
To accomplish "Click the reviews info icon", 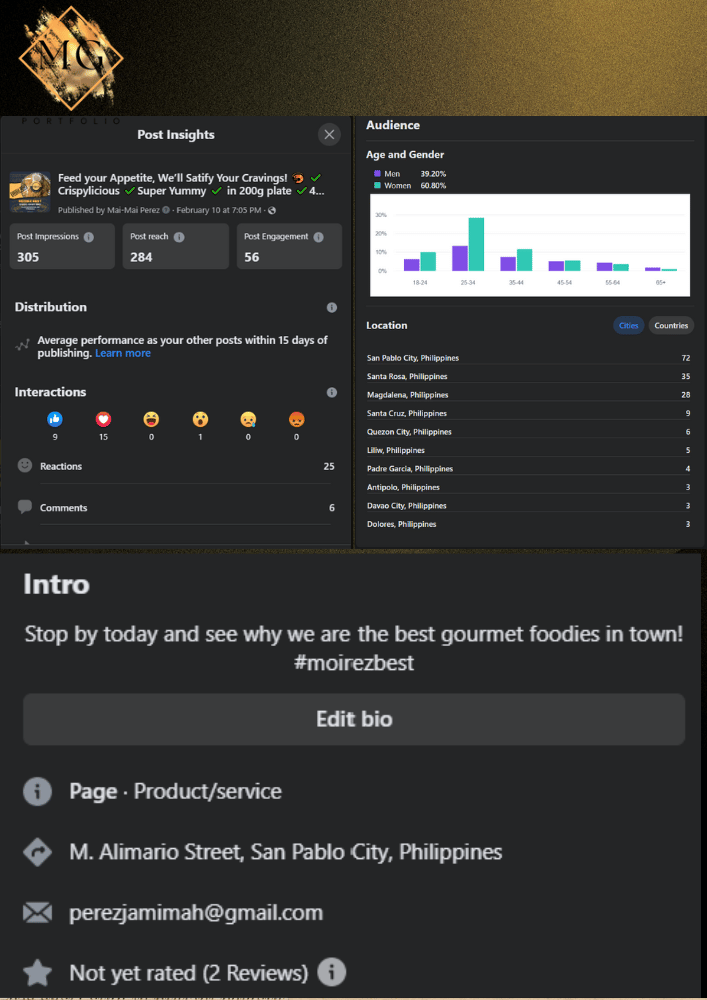I will (331, 972).
